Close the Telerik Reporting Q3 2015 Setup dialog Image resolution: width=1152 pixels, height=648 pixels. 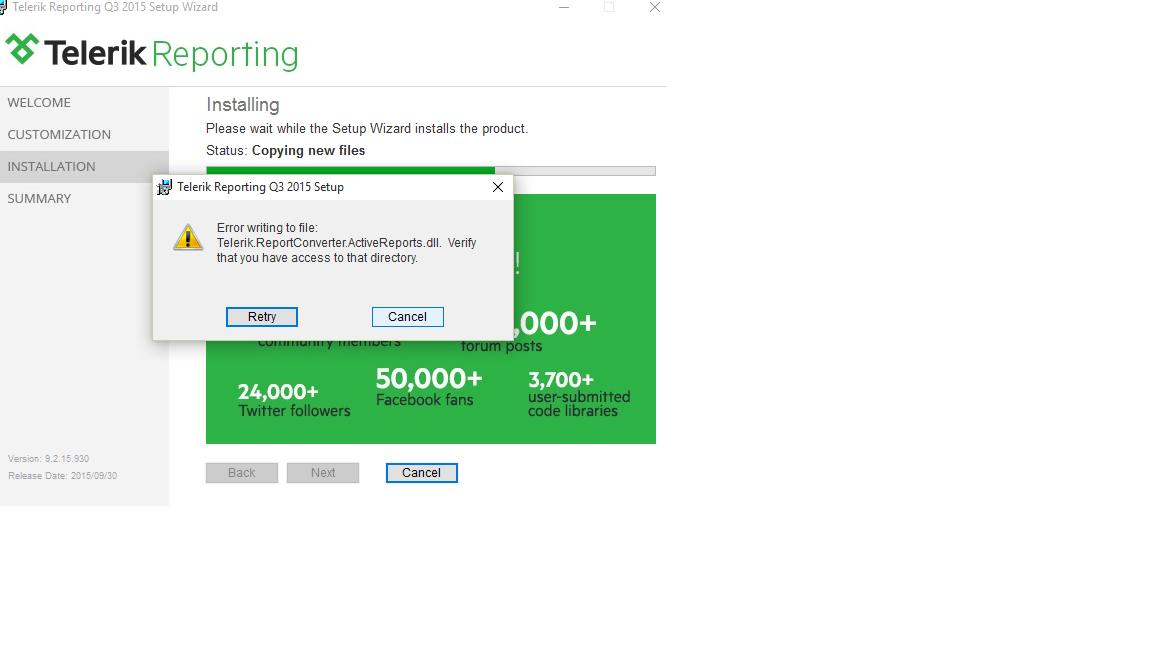click(x=497, y=187)
